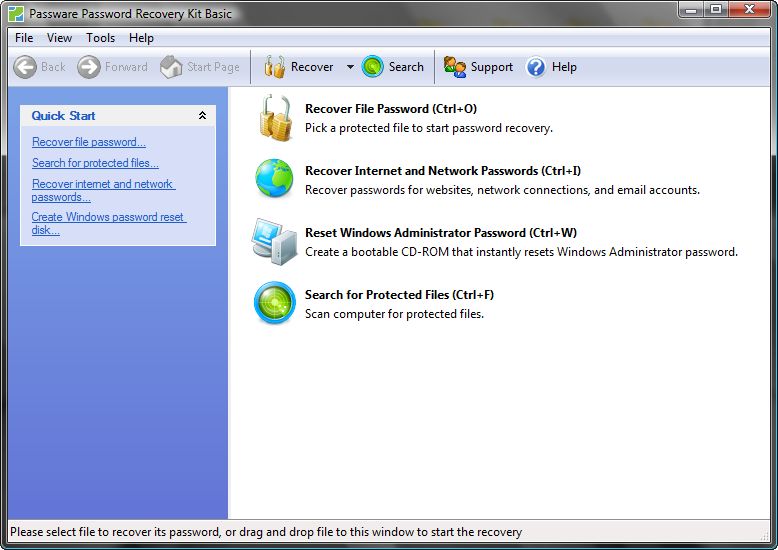Image resolution: width=778 pixels, height=550 pixels.
Task: Click 'Search for Protected Files (Ctrl+F)' heading
Action: click(399, 295)
